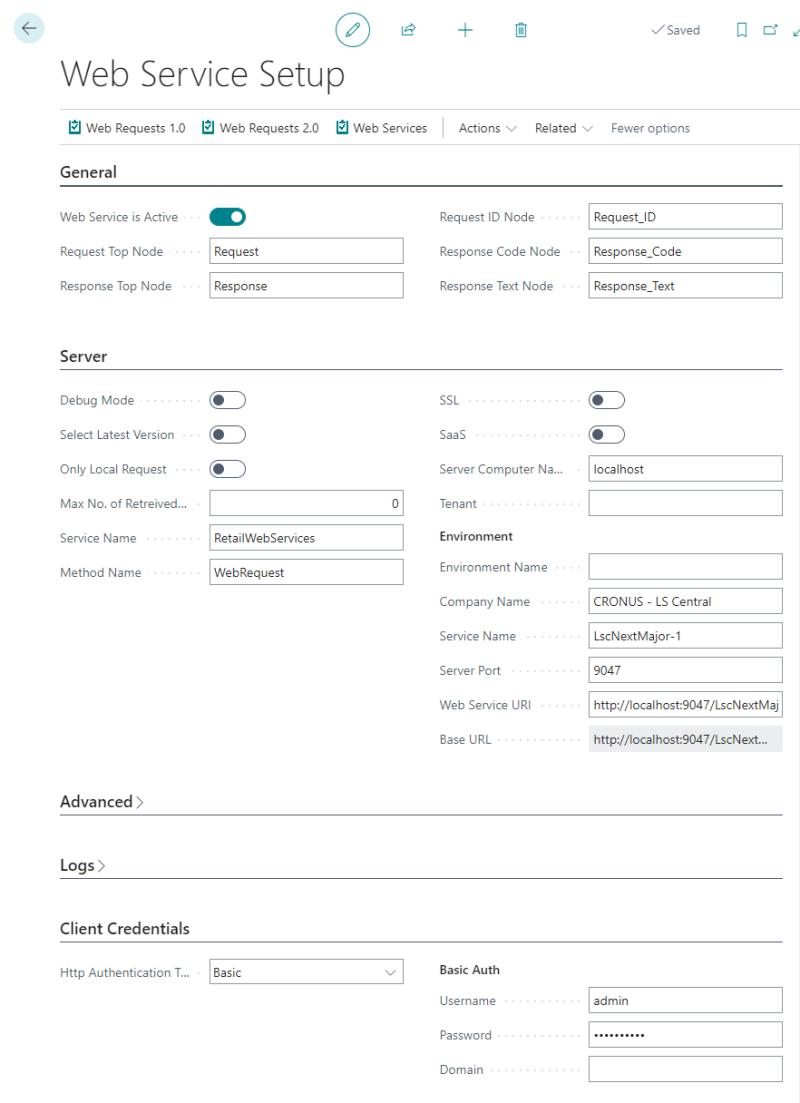Disable the Web Service is Active toggle
The height and width of the screenshot is (1103, 800).
pyautogui.click(x=227, y=216)
